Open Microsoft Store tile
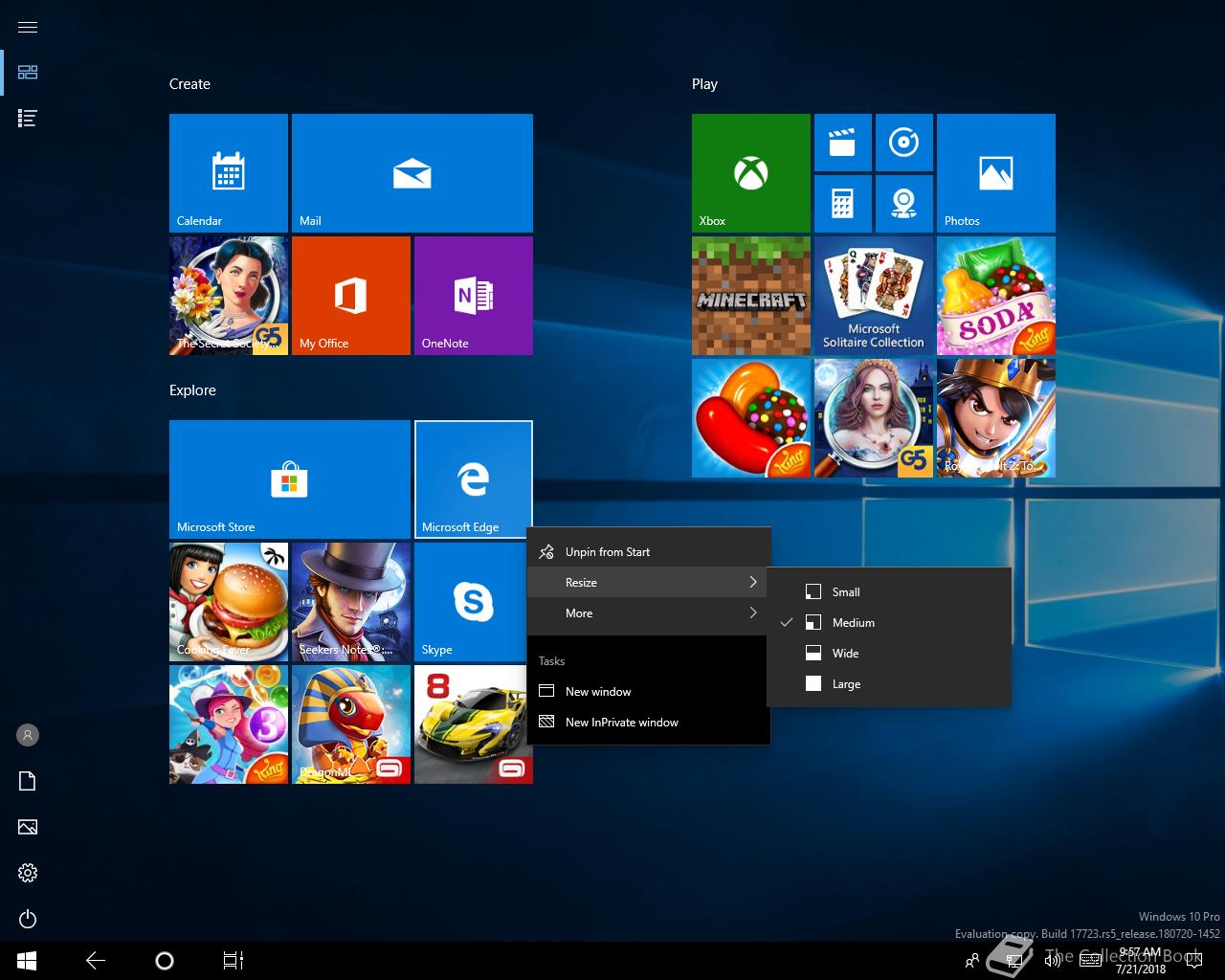The height and width of the screenshot is (980, 1225). [x=290, y=479]
